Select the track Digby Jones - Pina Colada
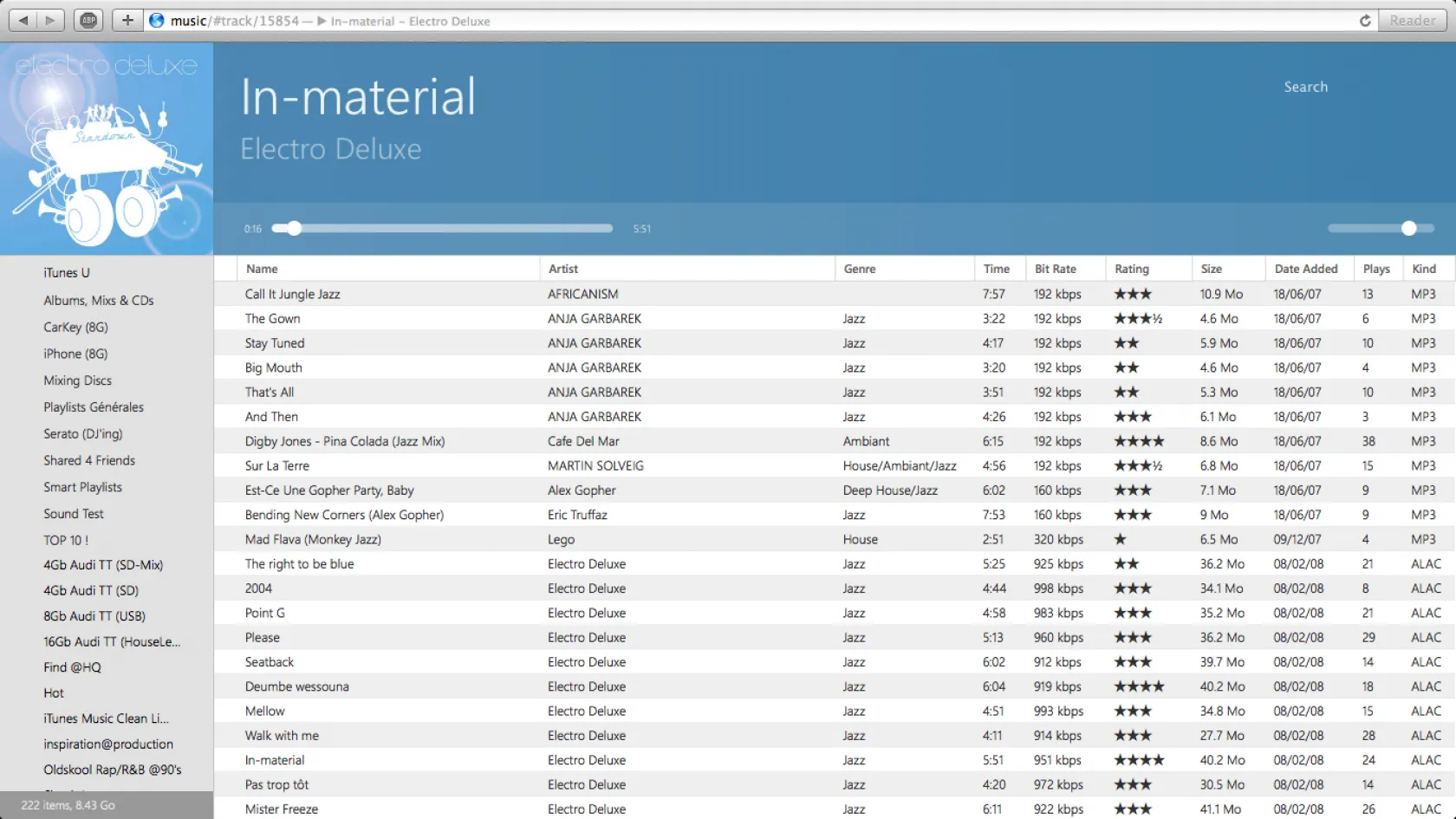 [x=344, y=441]
